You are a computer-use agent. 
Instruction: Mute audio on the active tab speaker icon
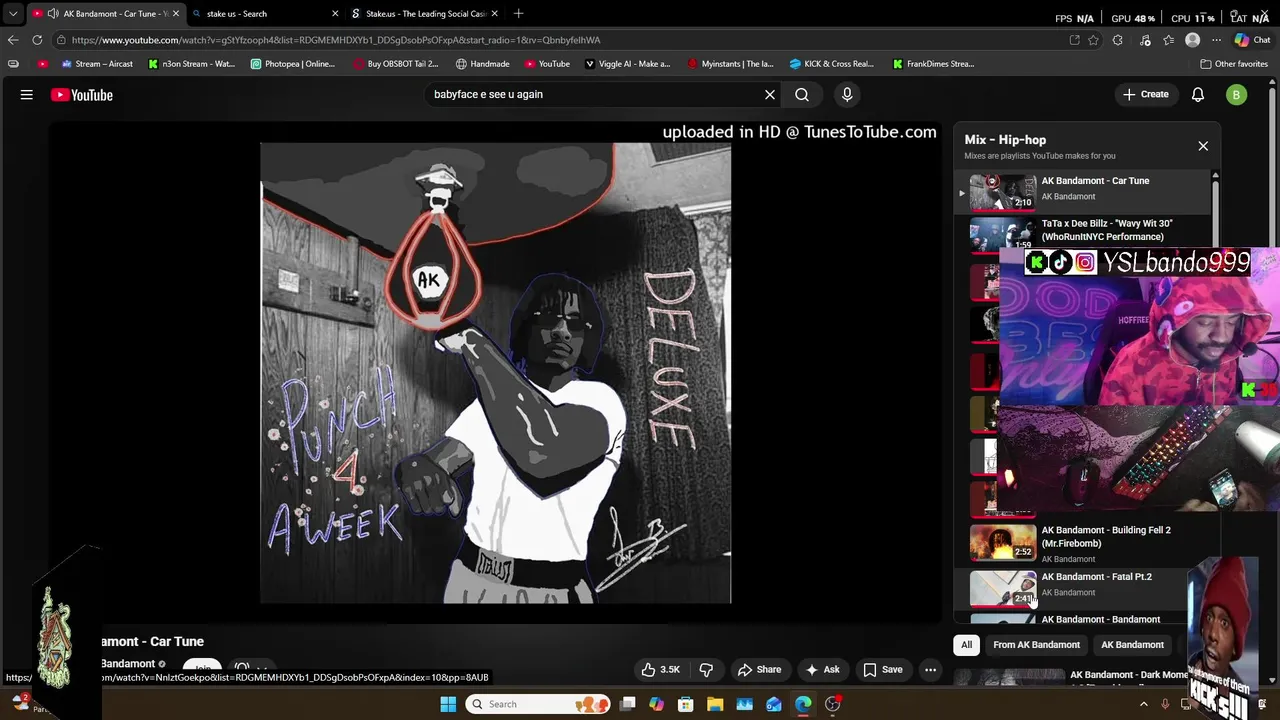pyautogui.click(x=53, y=14)
